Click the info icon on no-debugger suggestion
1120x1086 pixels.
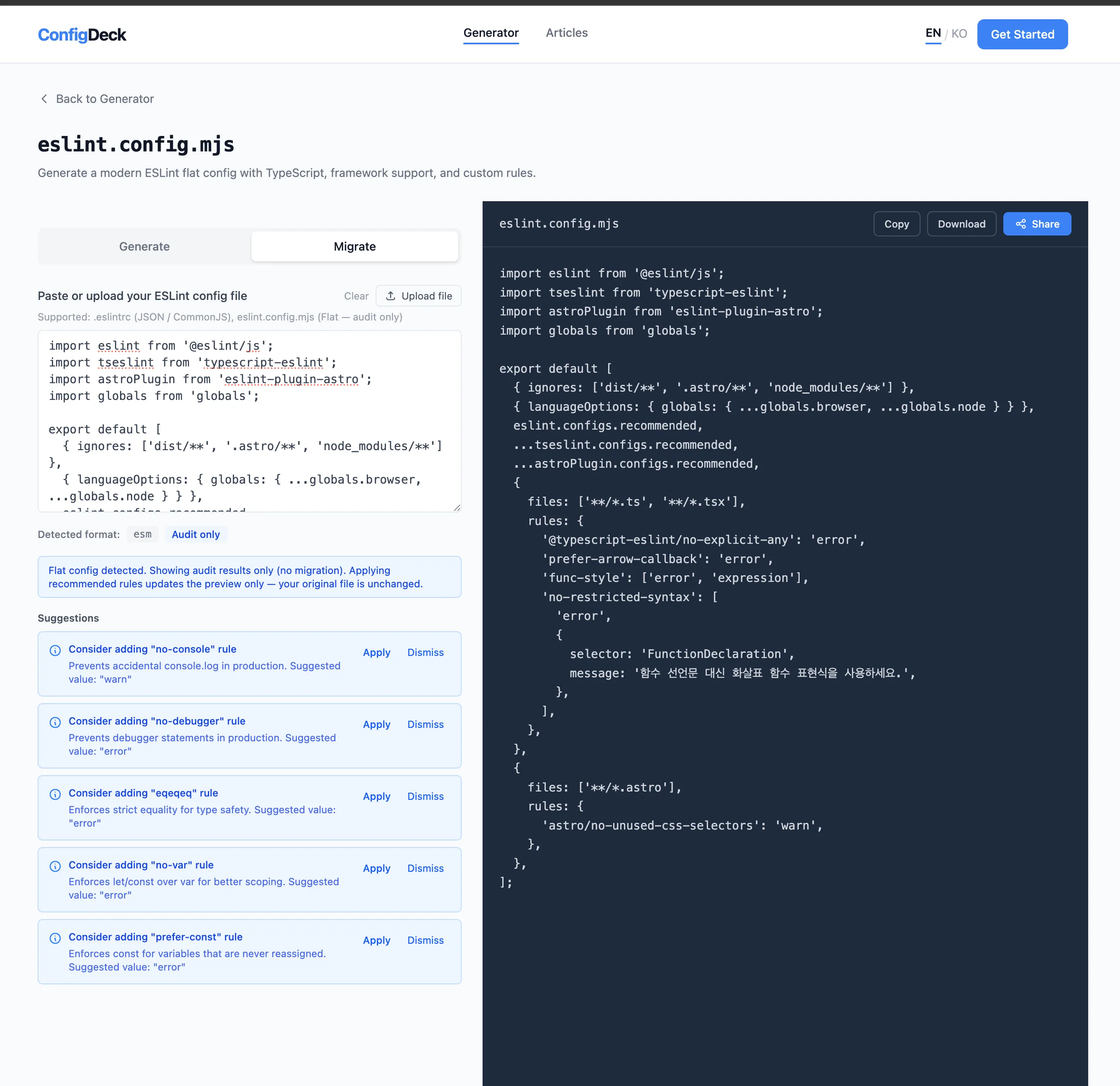point(56,722)
